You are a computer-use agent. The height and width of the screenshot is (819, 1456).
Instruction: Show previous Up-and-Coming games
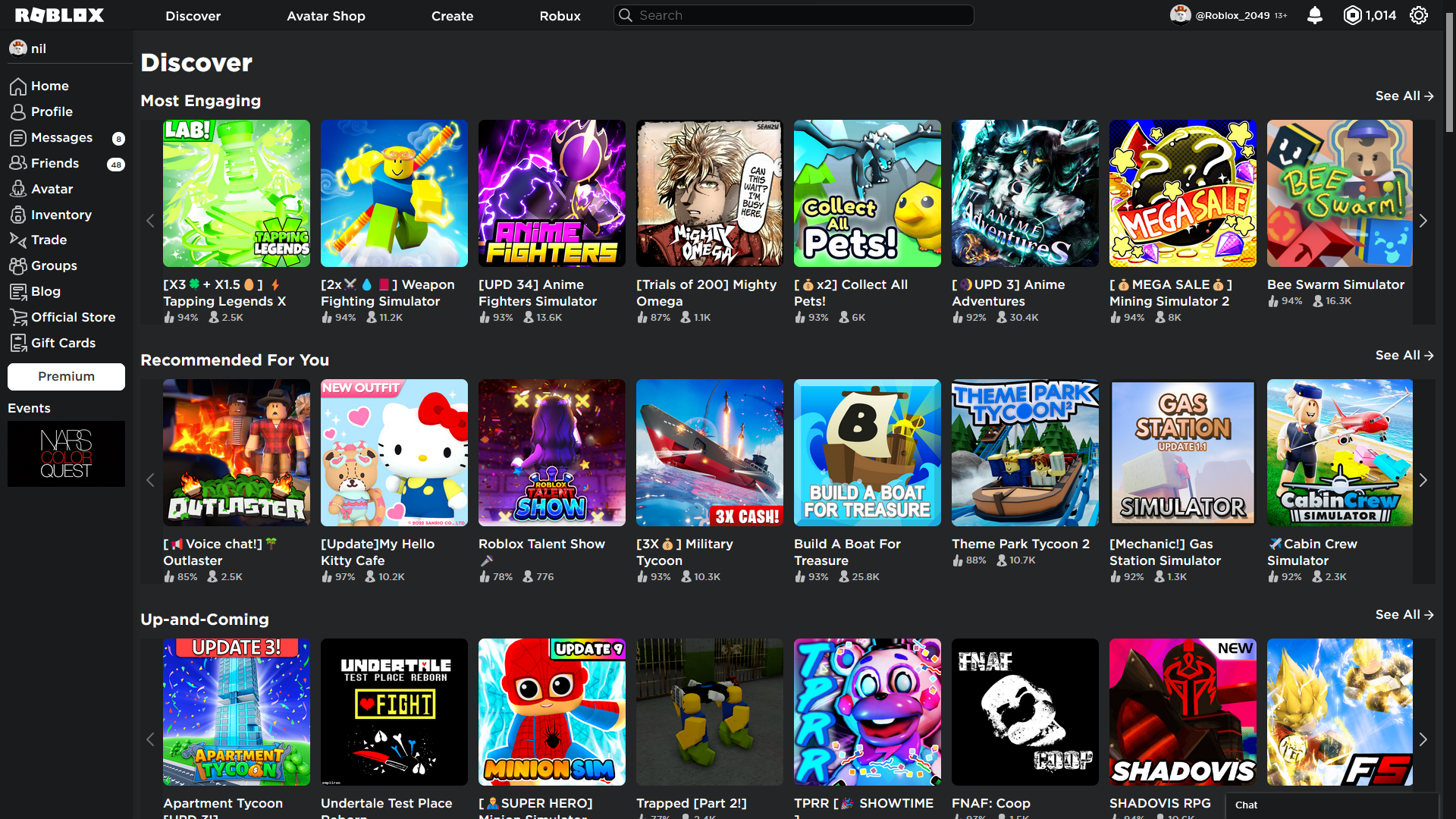tap(150, 739)
